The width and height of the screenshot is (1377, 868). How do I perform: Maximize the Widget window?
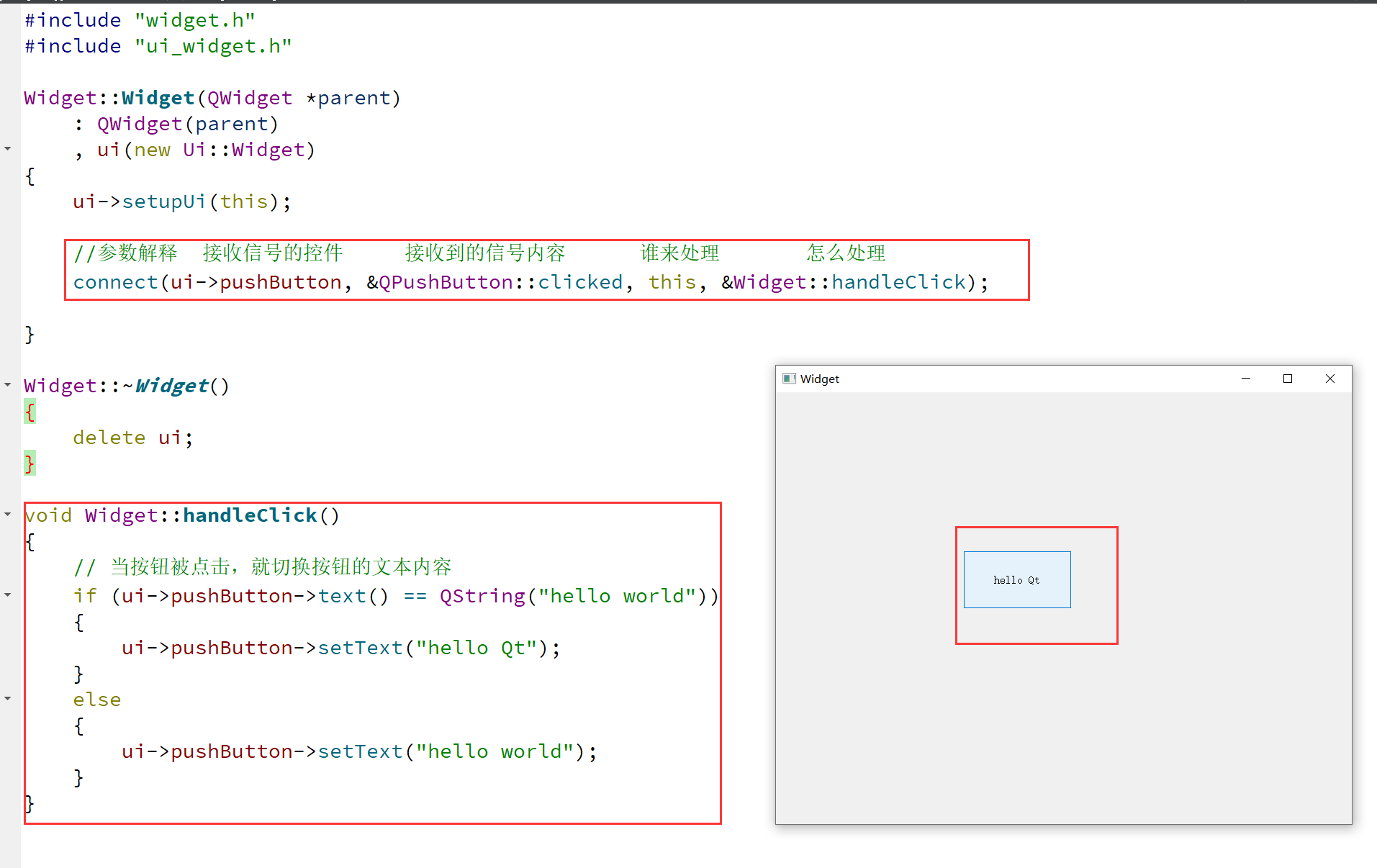pyautogui.click(x=1288, y=379)
